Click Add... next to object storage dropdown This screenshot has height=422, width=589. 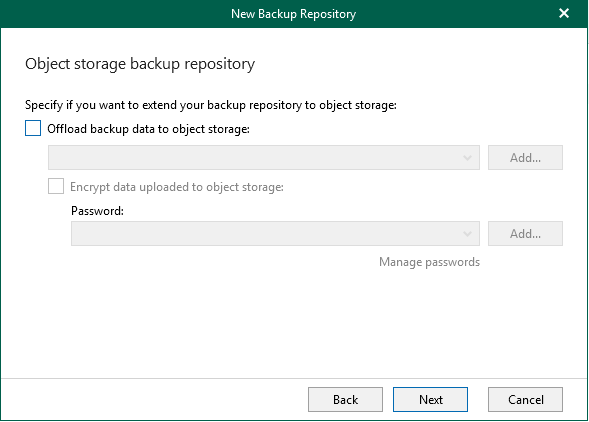point(525,157)
